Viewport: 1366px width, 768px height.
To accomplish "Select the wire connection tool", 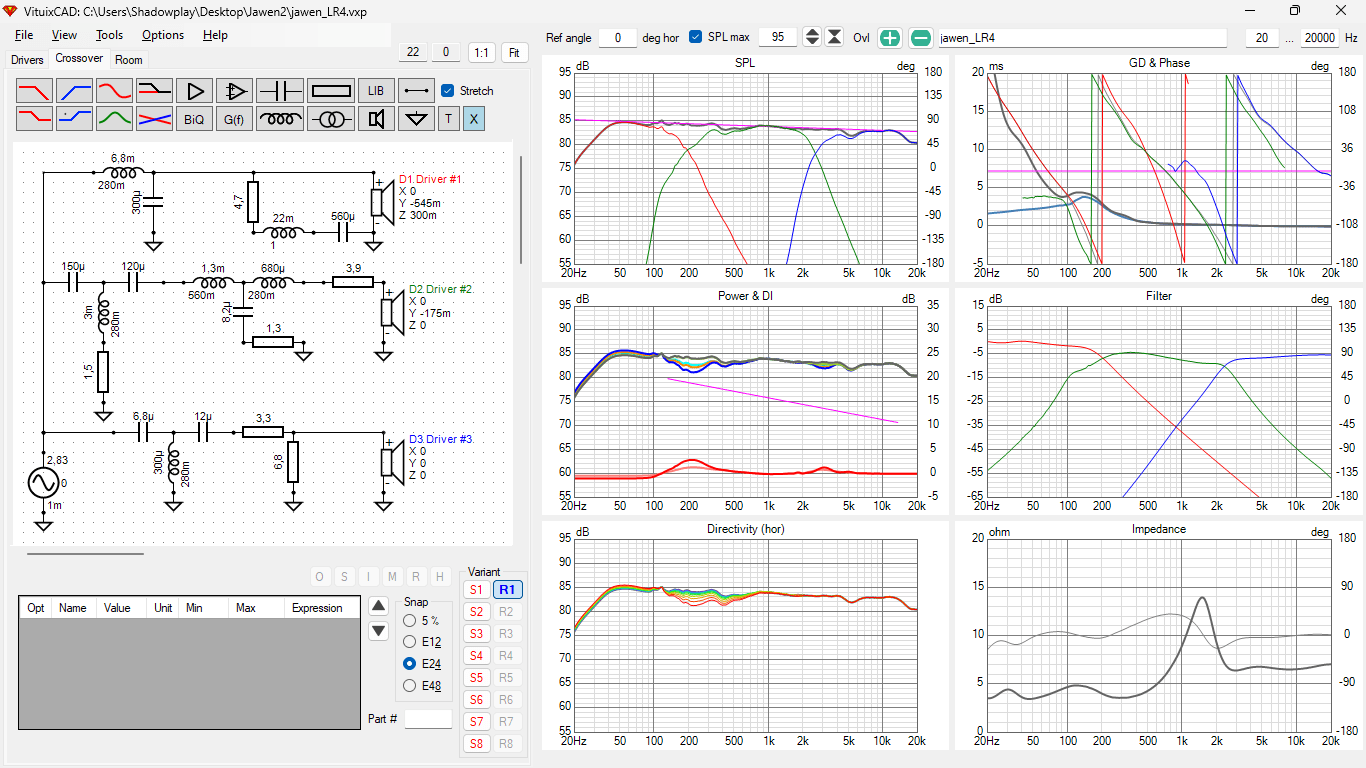I will click(x=416, y=91).
